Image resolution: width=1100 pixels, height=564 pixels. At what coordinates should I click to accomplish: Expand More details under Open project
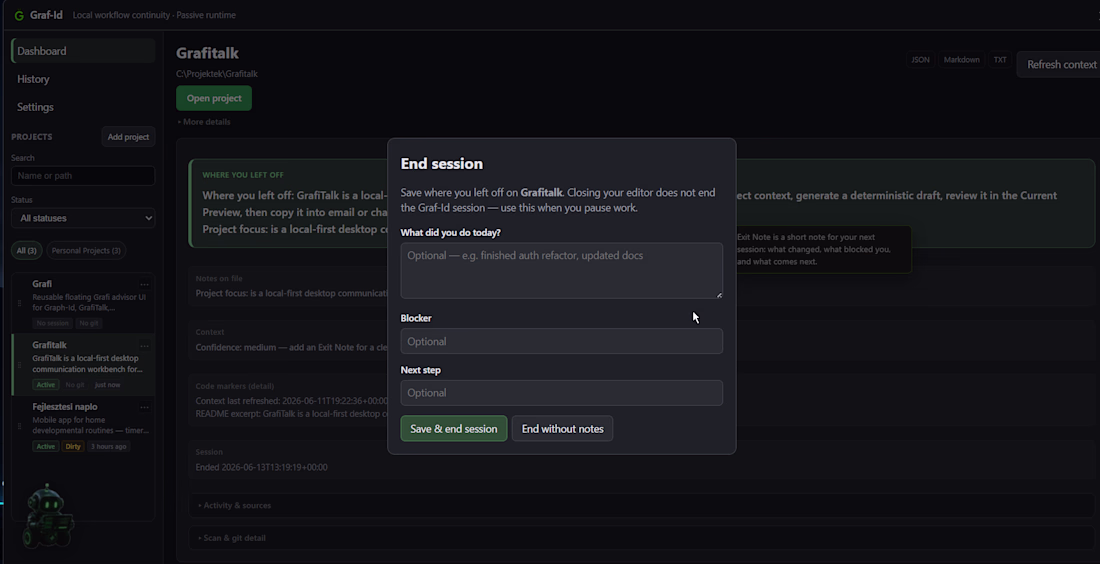(x=203, y=122)
